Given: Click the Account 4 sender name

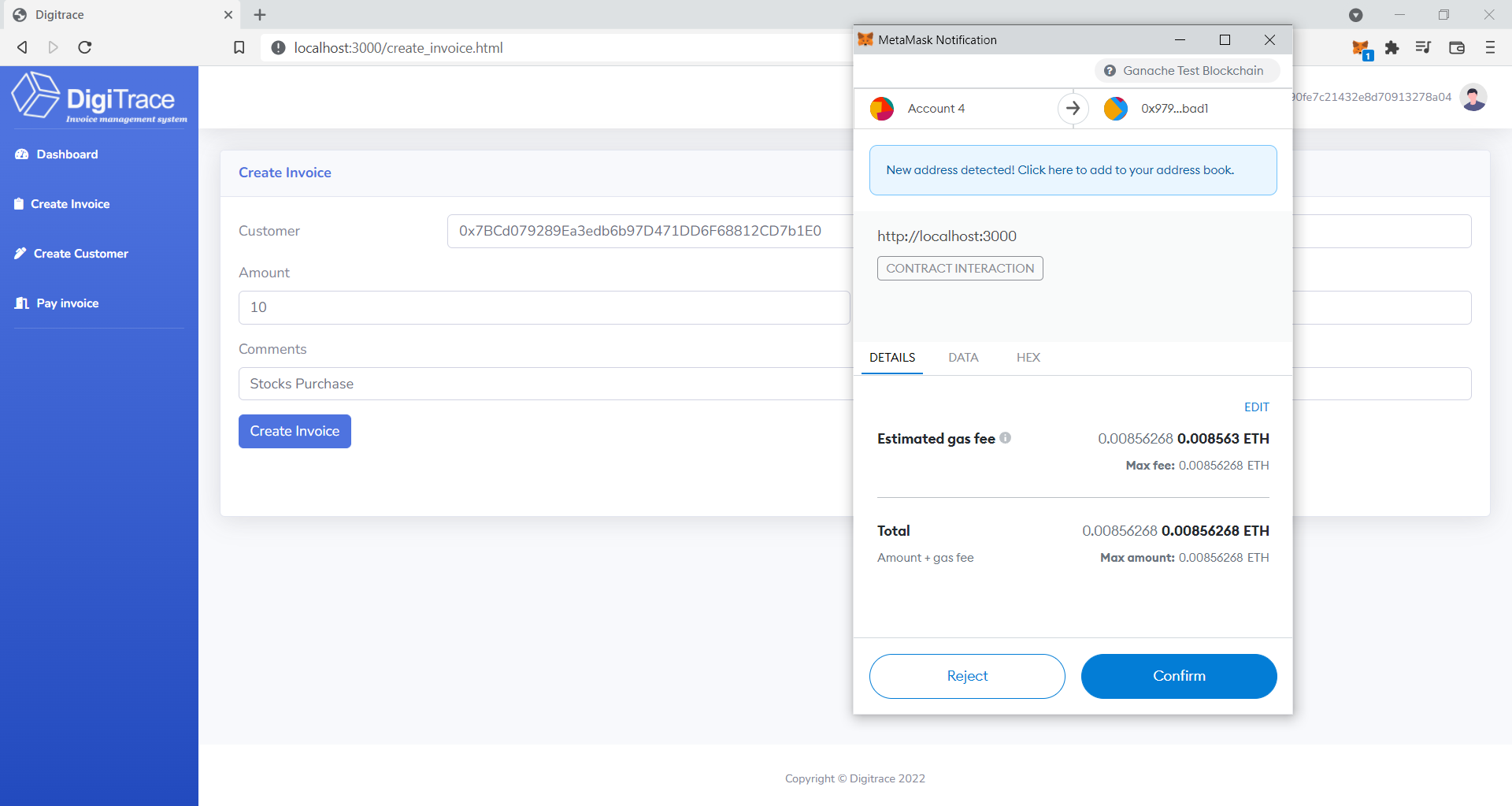Looking at the screenshot, I should pyautogui.click(x=936, y=109).
